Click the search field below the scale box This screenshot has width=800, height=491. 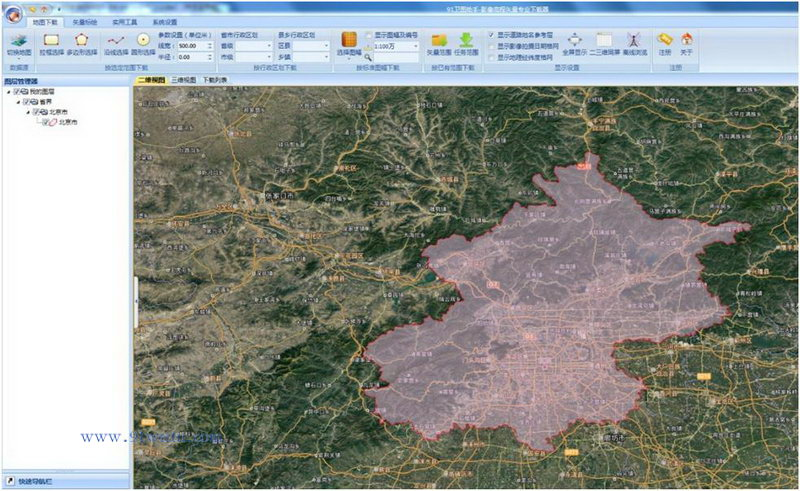pos(396,58)
